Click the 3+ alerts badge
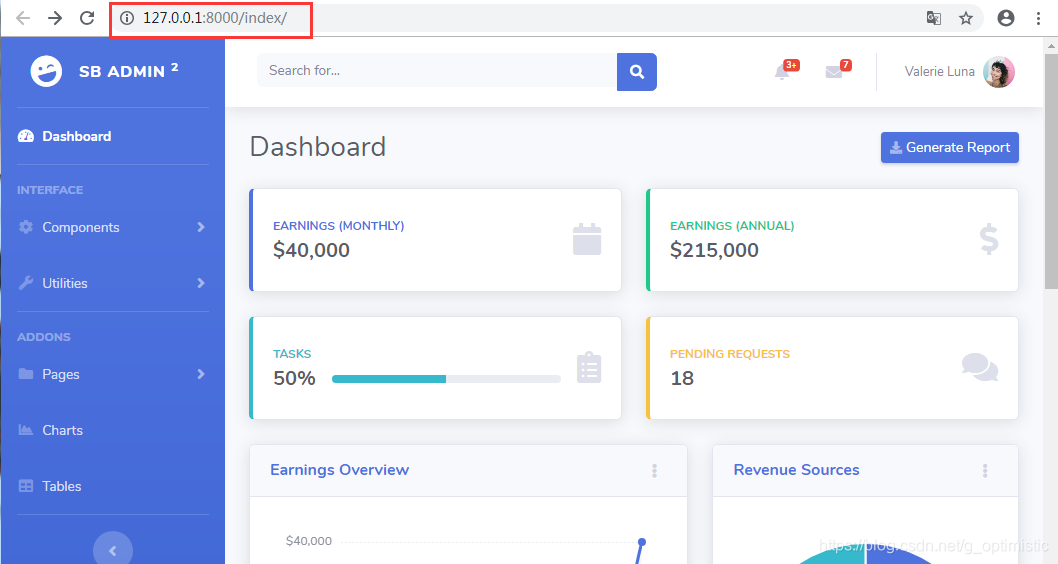The width and height of the screenshot is (1058, 564). tap(791, 65)
